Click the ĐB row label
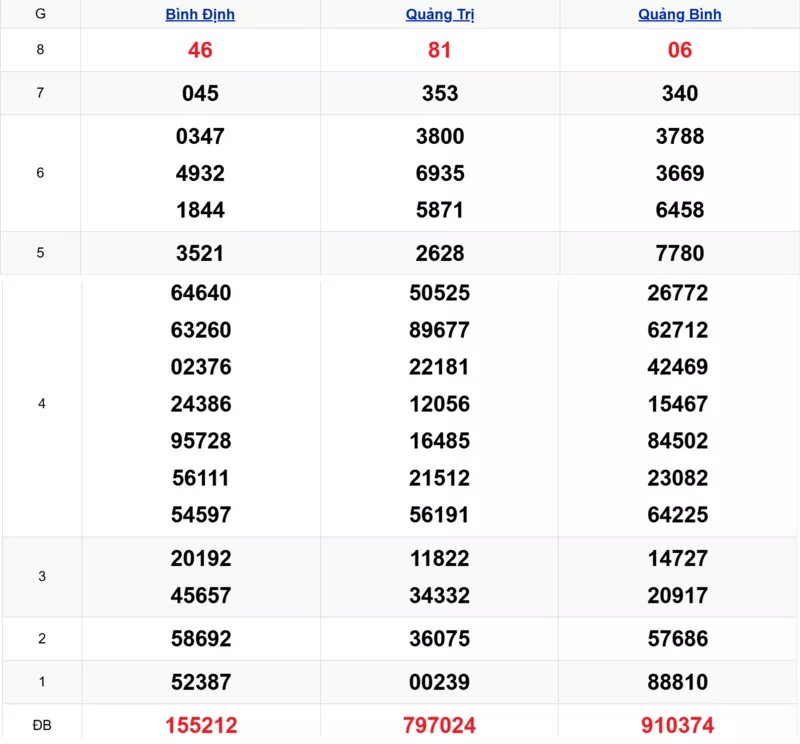 tap(41, 725)
